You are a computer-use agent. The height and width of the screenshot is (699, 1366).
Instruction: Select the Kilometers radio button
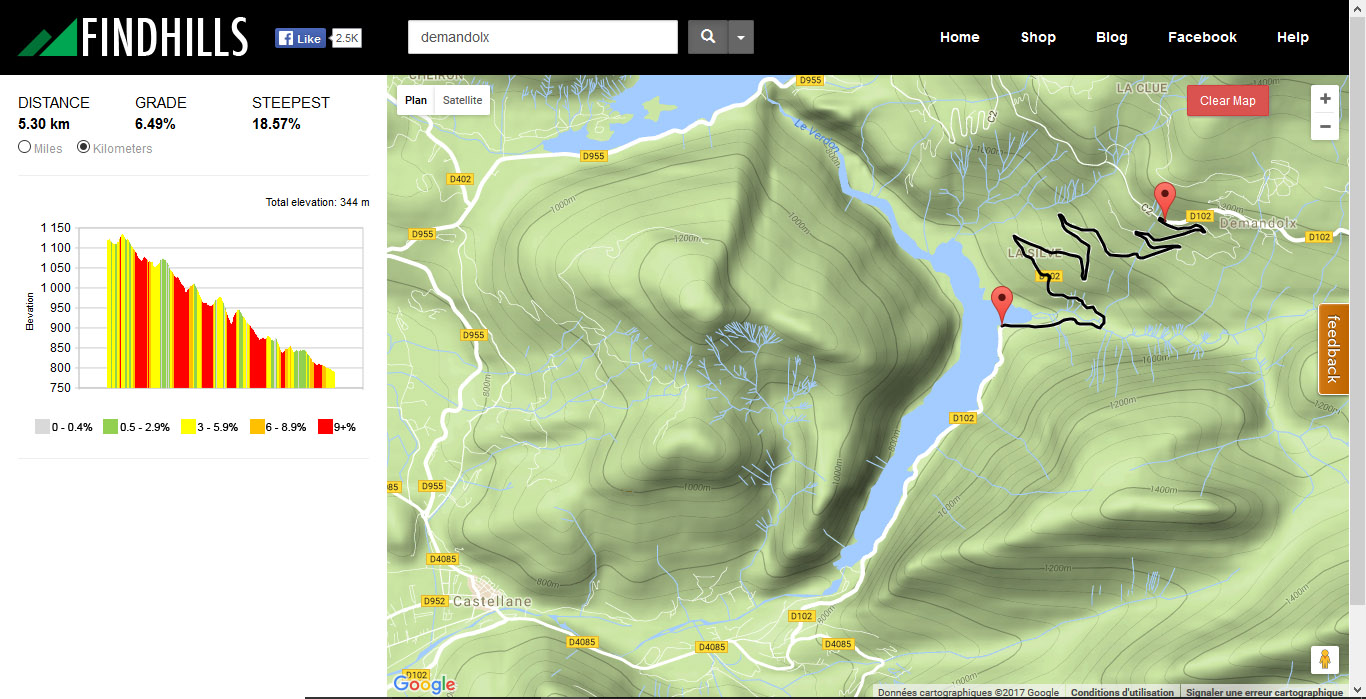tap(84, 147)
